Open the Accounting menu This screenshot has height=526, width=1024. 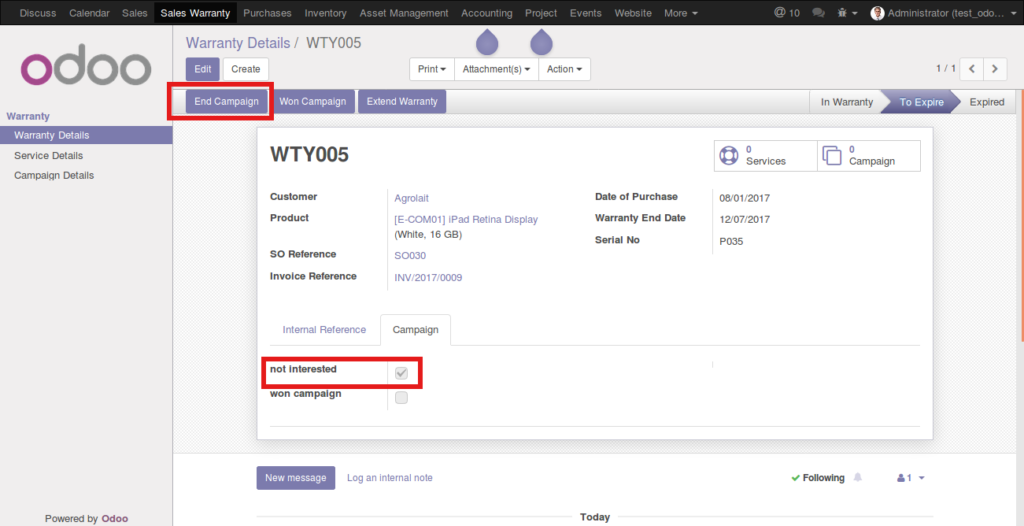pyautogui.click(x=487, y=12)
